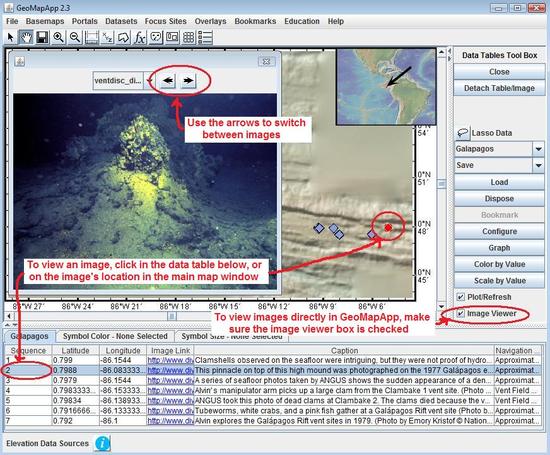Click the world inset overview map

[x=386, y=87]
